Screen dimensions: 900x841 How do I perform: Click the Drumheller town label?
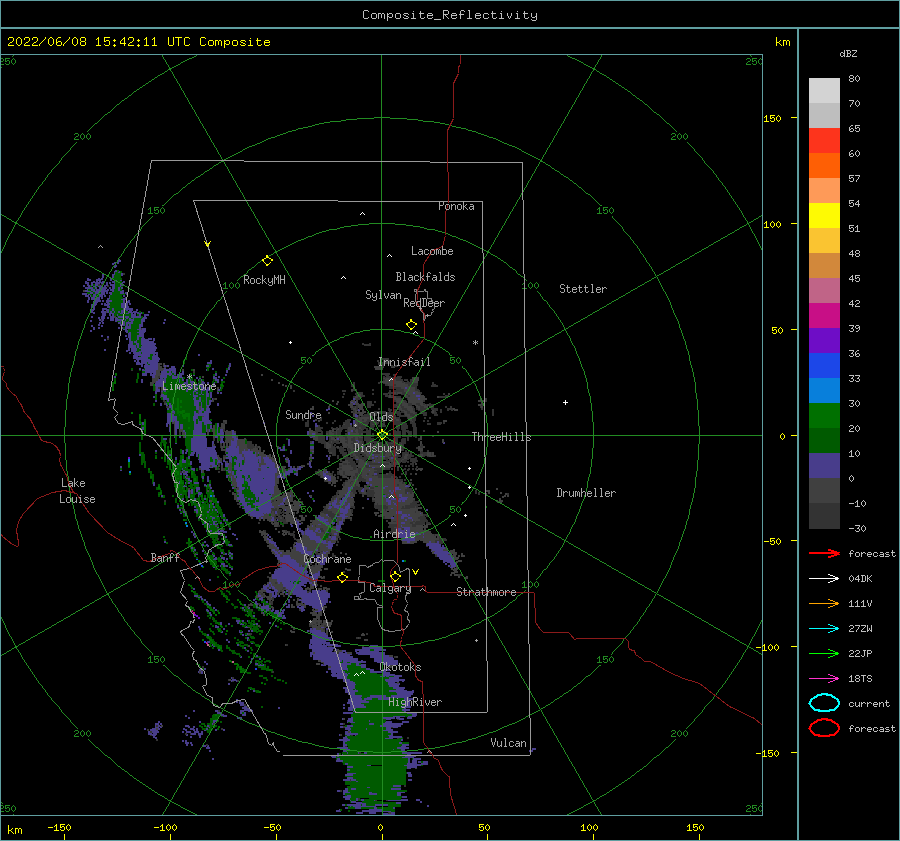(x=586, y=493)
